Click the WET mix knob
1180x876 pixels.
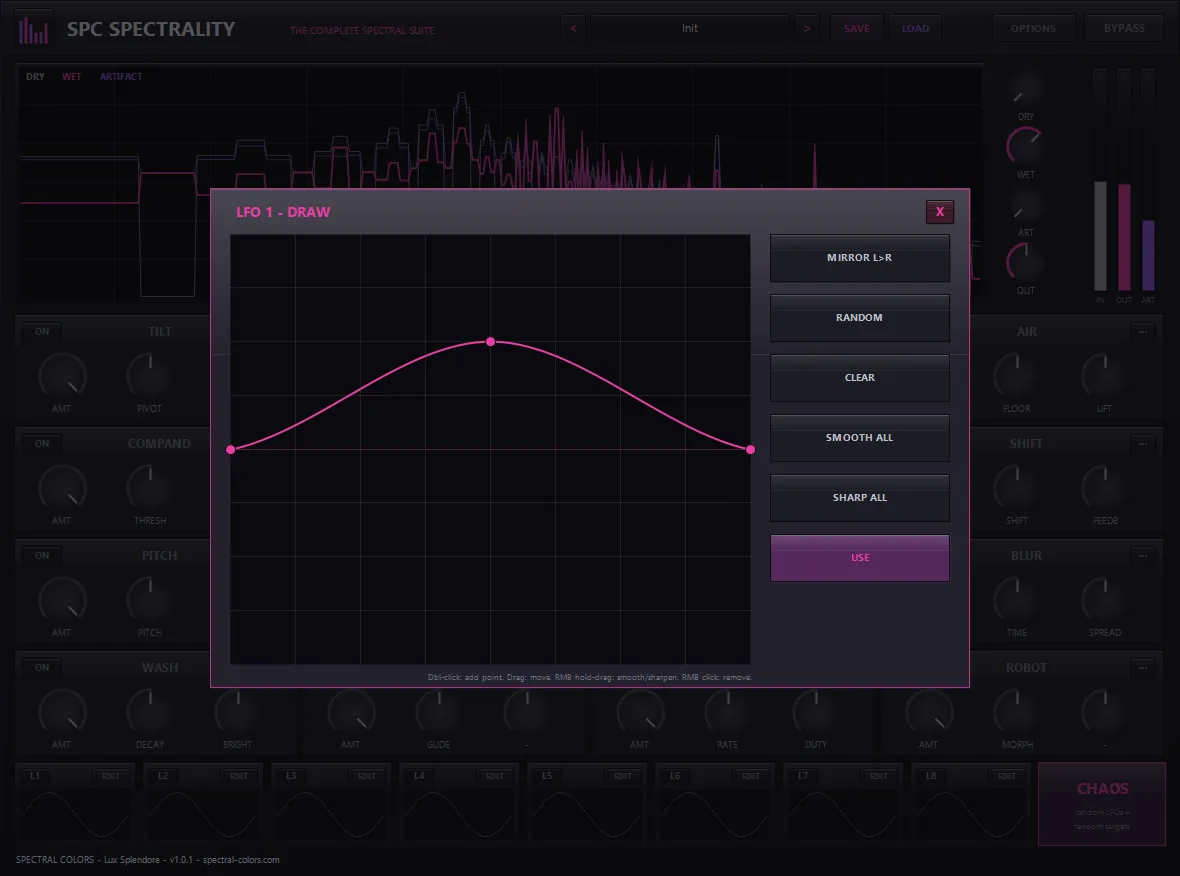(1025, 146)
